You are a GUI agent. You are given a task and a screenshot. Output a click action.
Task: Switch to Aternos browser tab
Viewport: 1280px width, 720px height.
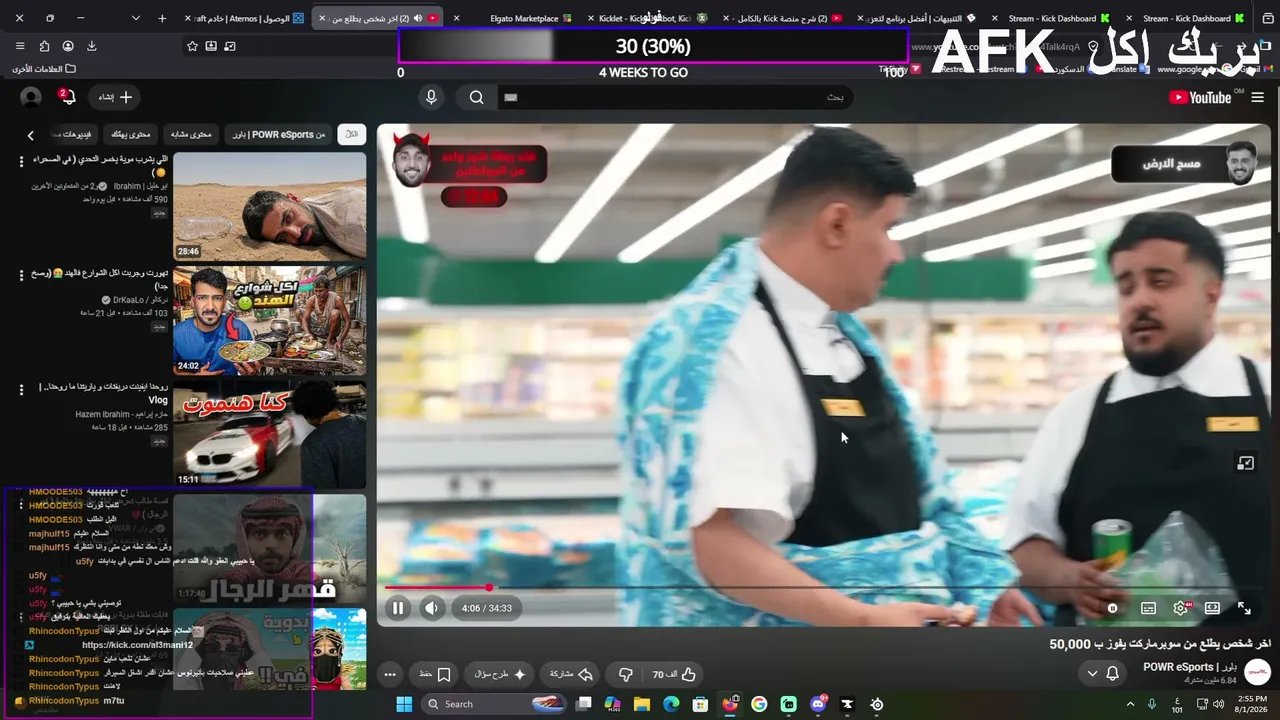pos(245,18)
